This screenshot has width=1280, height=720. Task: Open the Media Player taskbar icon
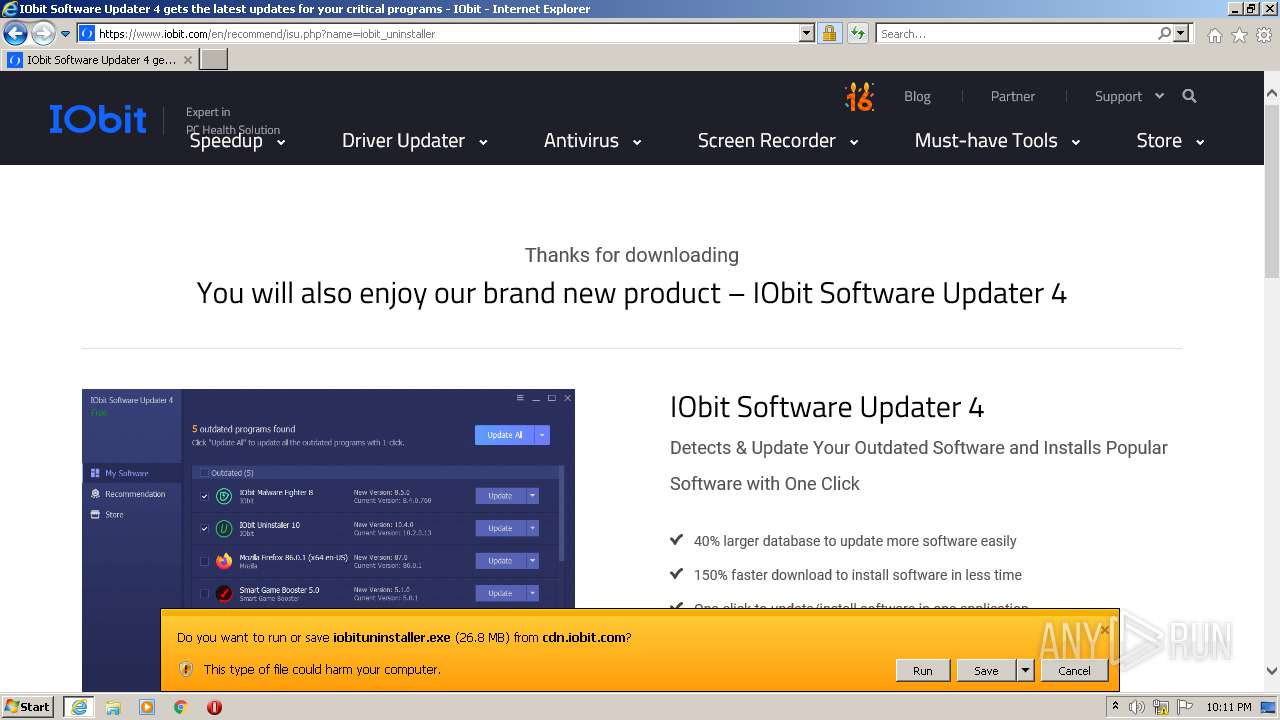pyautogui.click(x=147, y=707)
